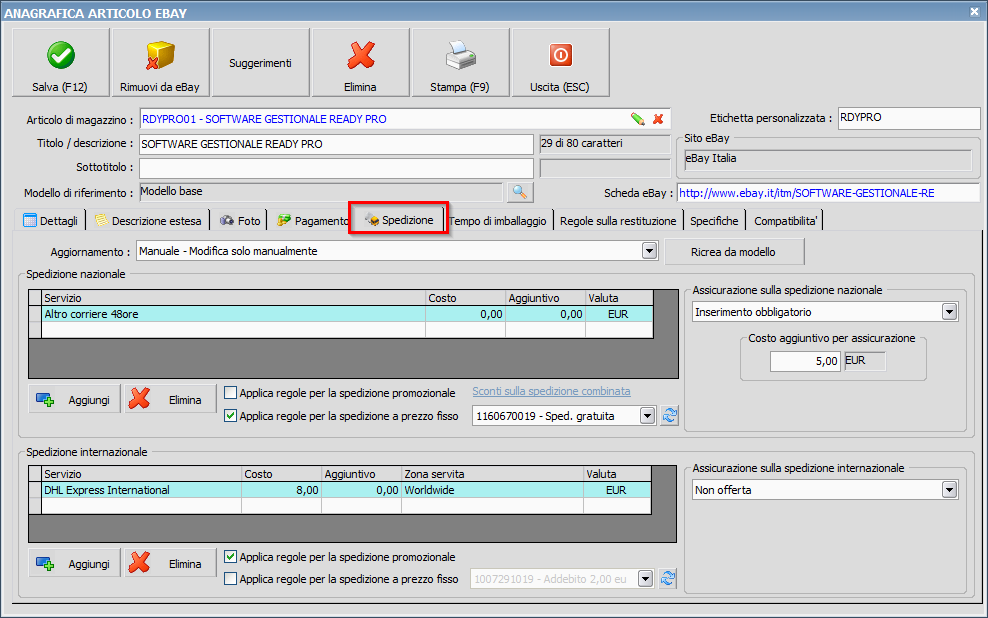Open the Scheda eBay item URL

point(807,193)
